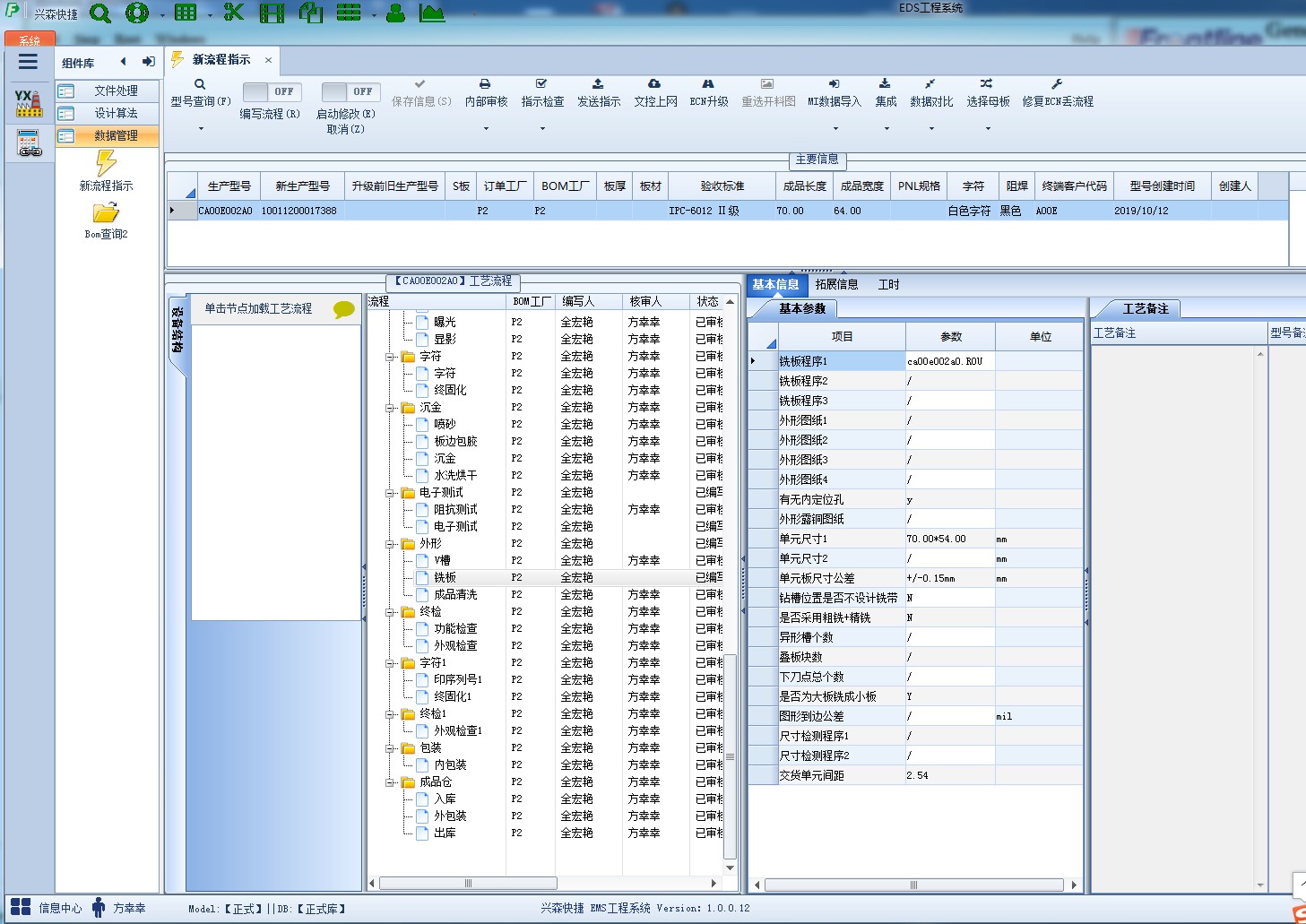Switch to 拓展信息 tab

(x=836, y=285)
